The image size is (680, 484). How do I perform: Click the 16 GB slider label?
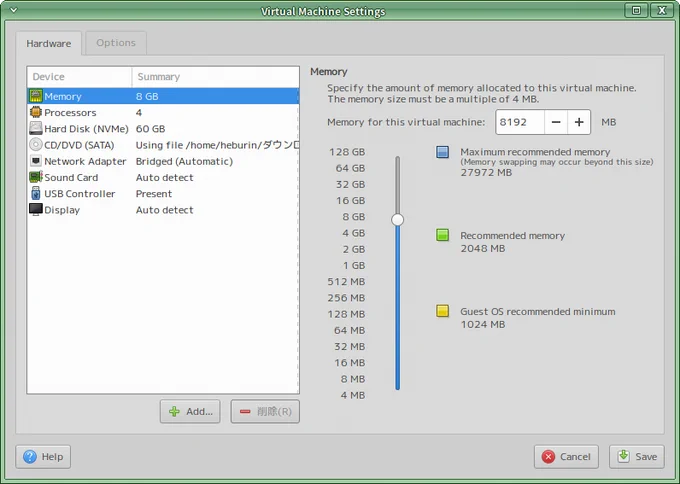tap(350, 200)
